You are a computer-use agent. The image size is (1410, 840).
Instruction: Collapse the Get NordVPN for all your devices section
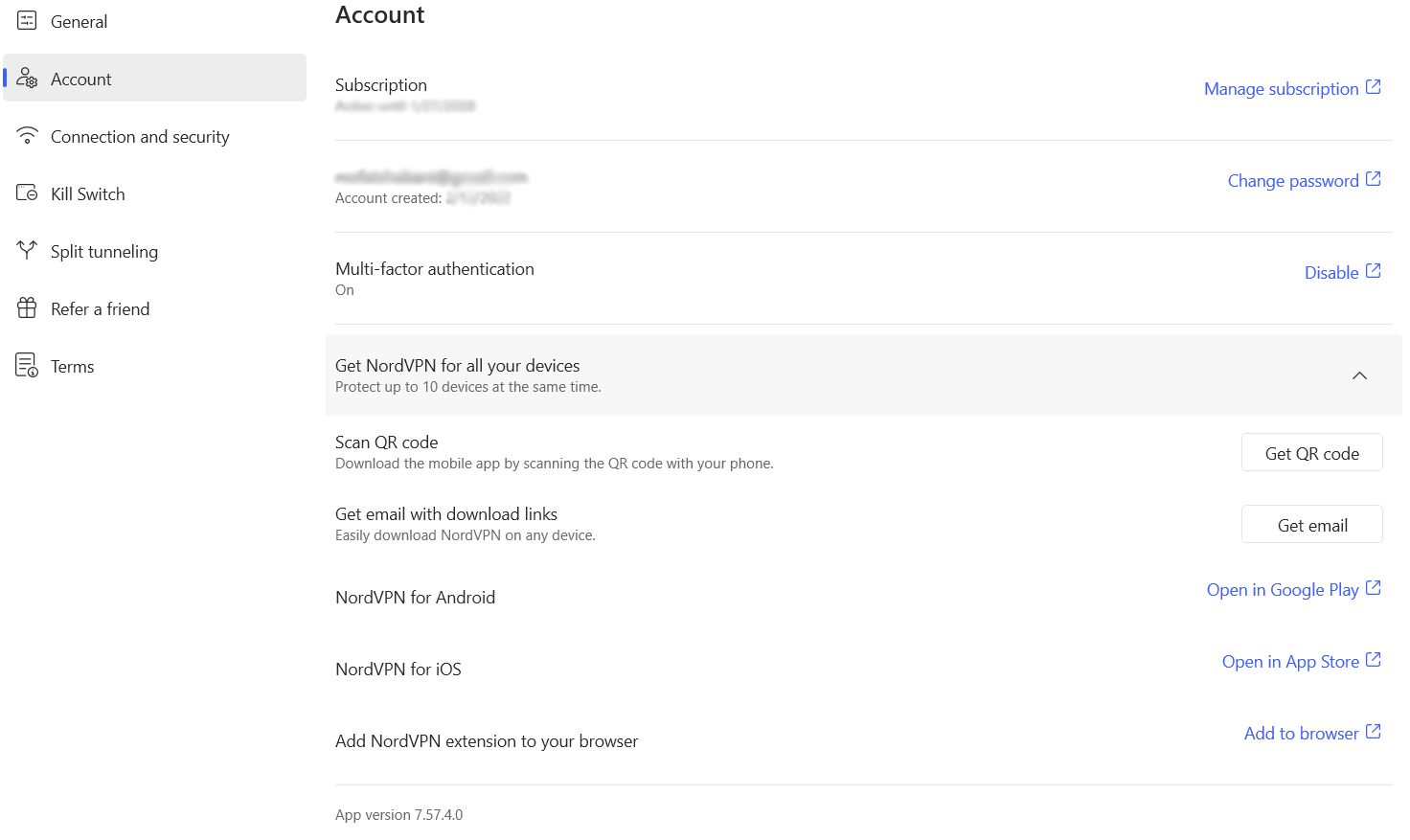point(1359,375)
